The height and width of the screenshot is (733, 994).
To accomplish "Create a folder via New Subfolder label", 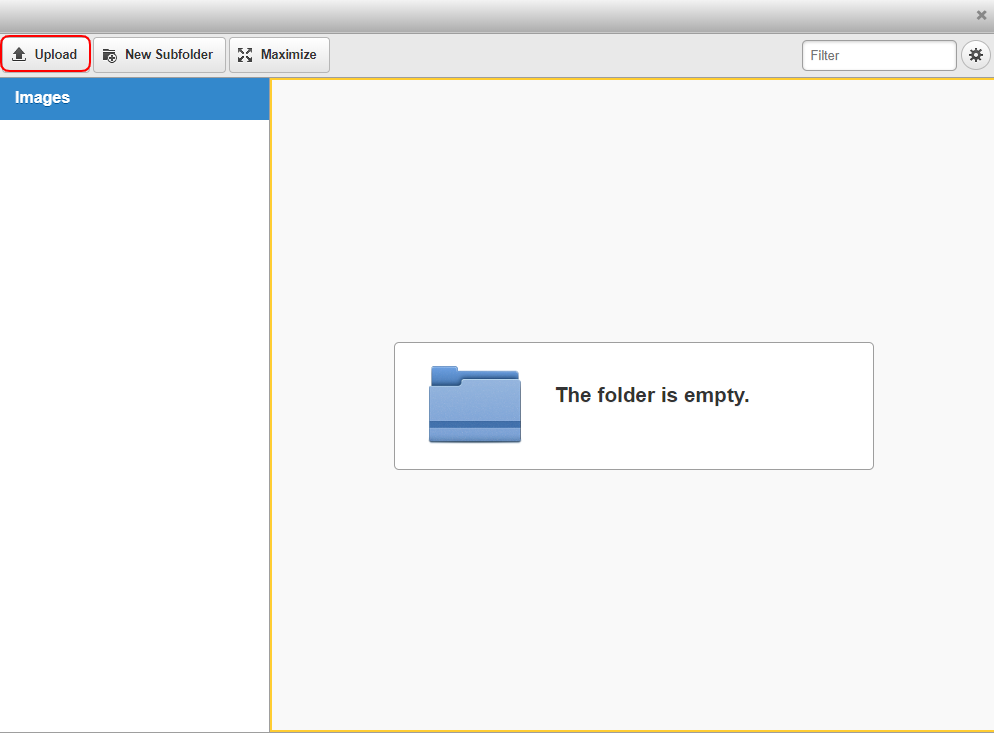I will [168, 55].
